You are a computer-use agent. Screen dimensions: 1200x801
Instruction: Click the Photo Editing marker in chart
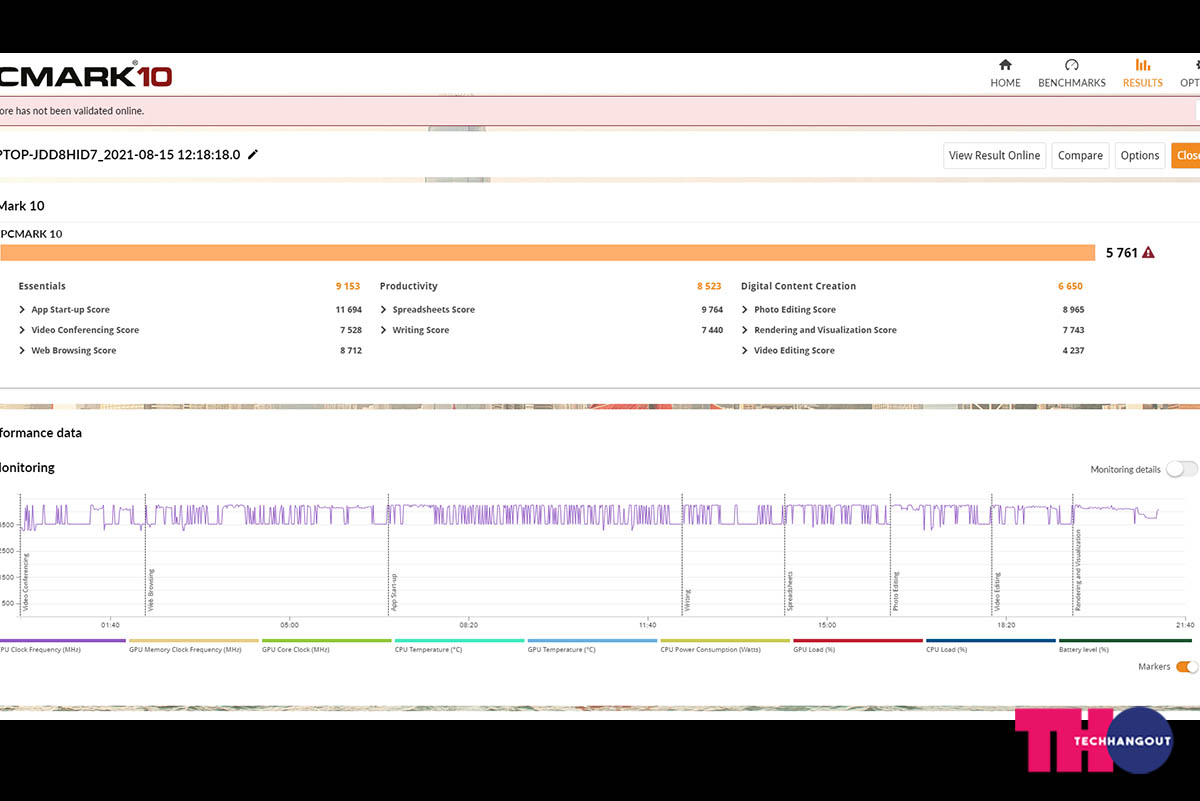click(896, 591)
